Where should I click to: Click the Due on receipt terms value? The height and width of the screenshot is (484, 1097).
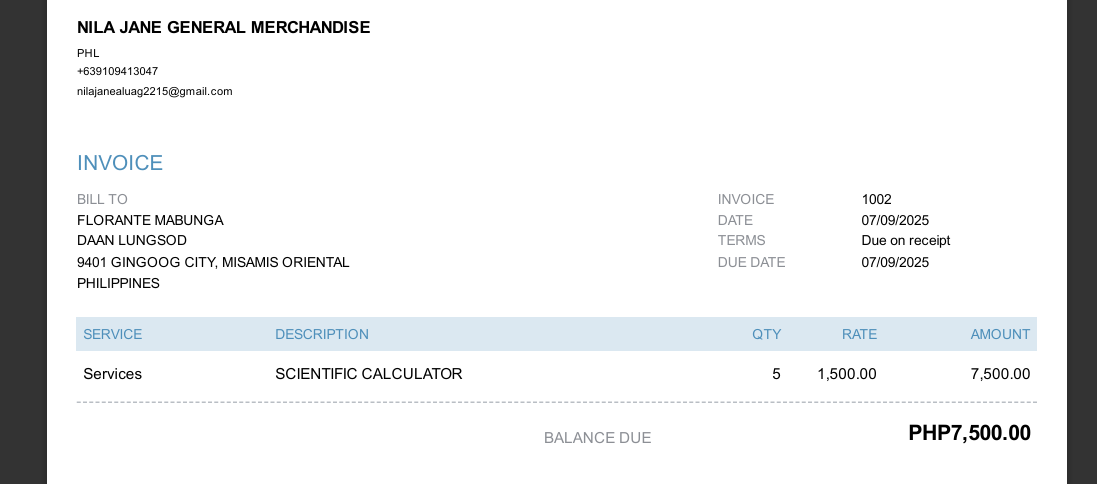click(x=905, y=240)
